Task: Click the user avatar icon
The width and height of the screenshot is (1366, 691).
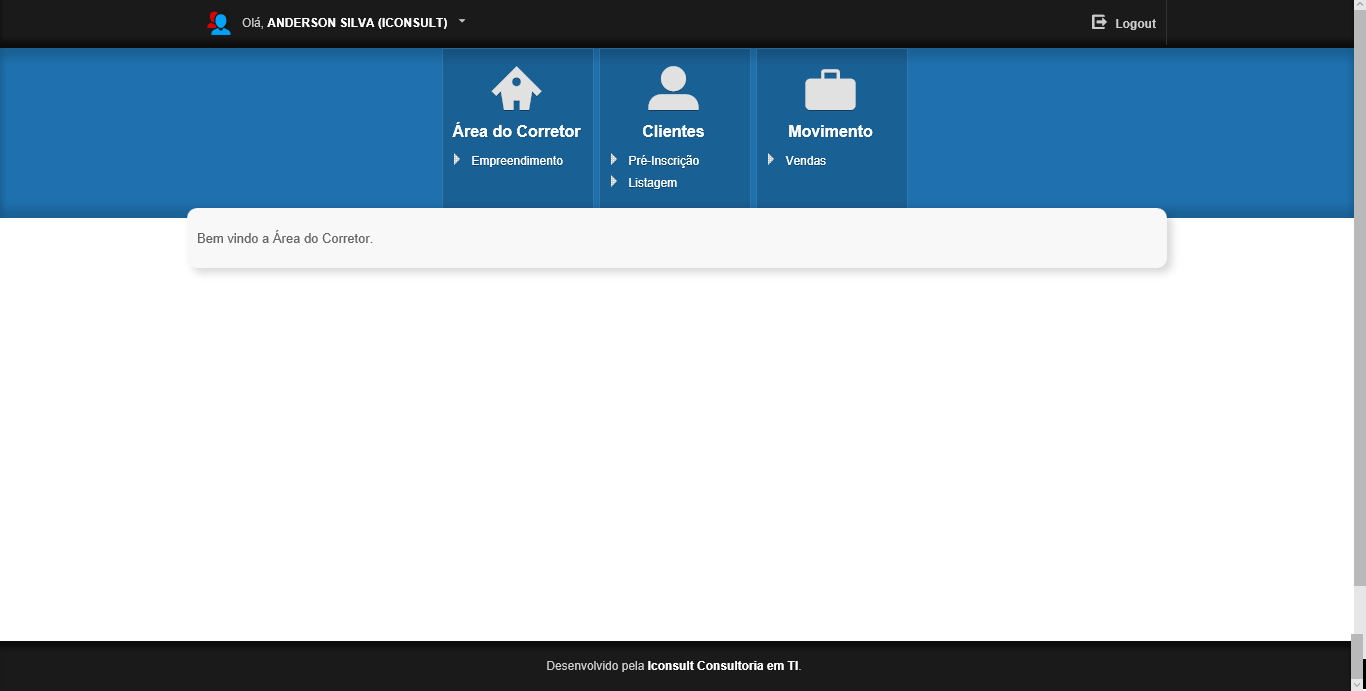Action: coord(219,23)
